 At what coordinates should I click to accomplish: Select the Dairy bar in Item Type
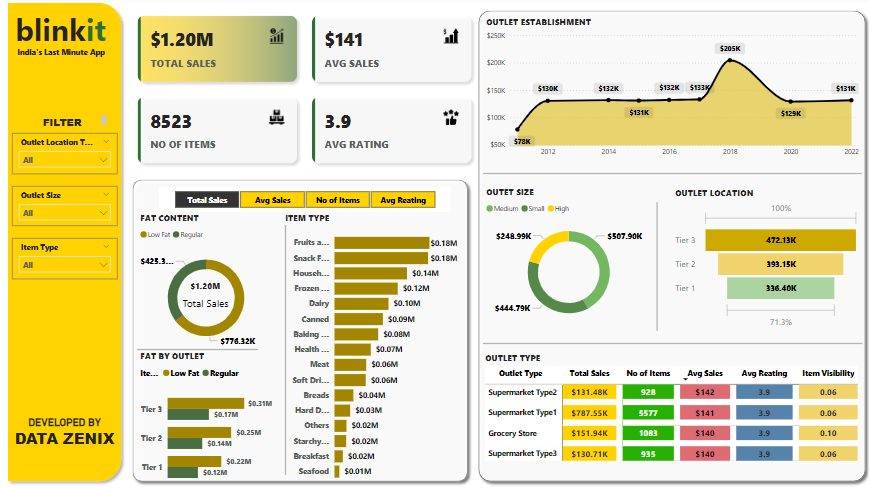click(361, 304)
